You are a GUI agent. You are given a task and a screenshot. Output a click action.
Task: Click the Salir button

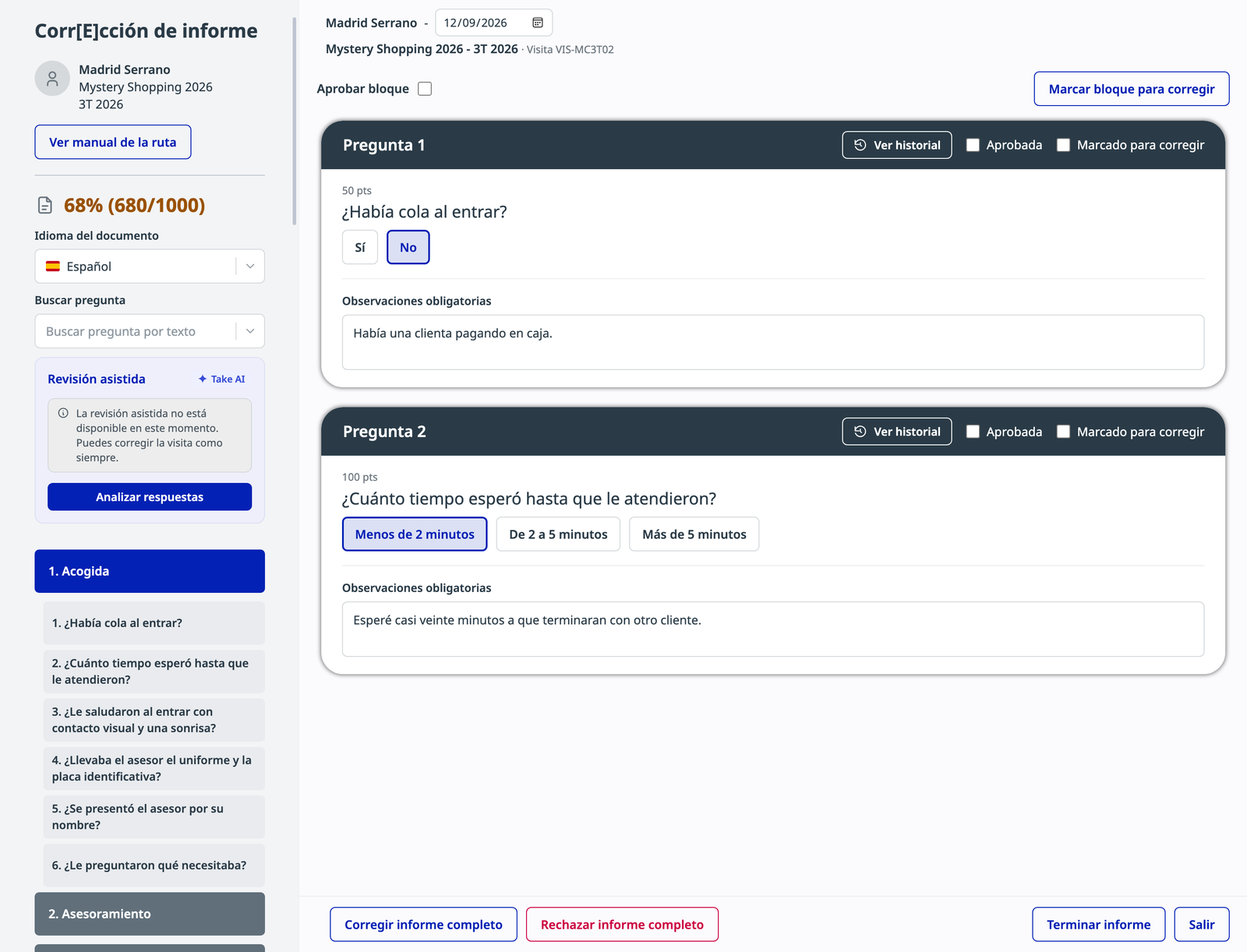pyautogui.click(x=1202, y=925)
